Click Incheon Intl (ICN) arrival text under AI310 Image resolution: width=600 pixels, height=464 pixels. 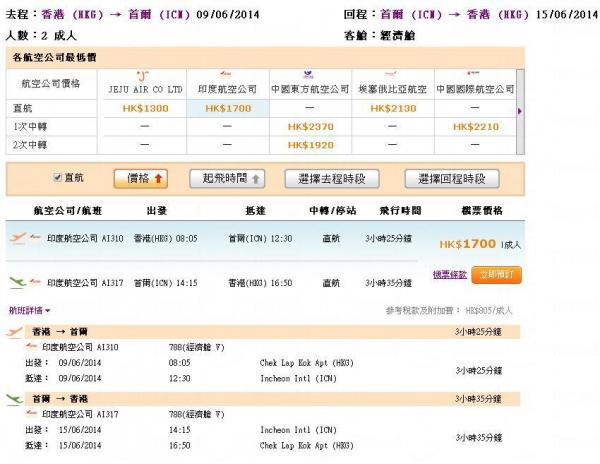click(x=298, y=378)
